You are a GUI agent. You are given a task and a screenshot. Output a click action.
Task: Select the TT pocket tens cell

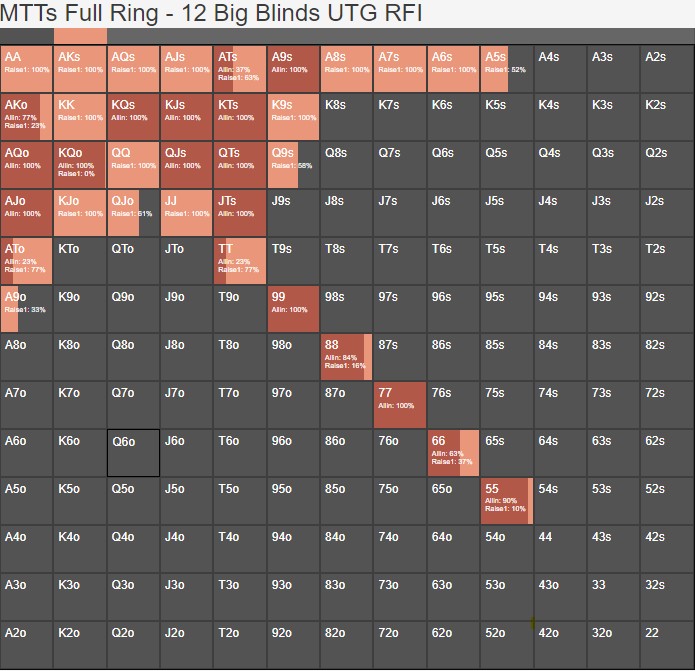coord(240,261)
